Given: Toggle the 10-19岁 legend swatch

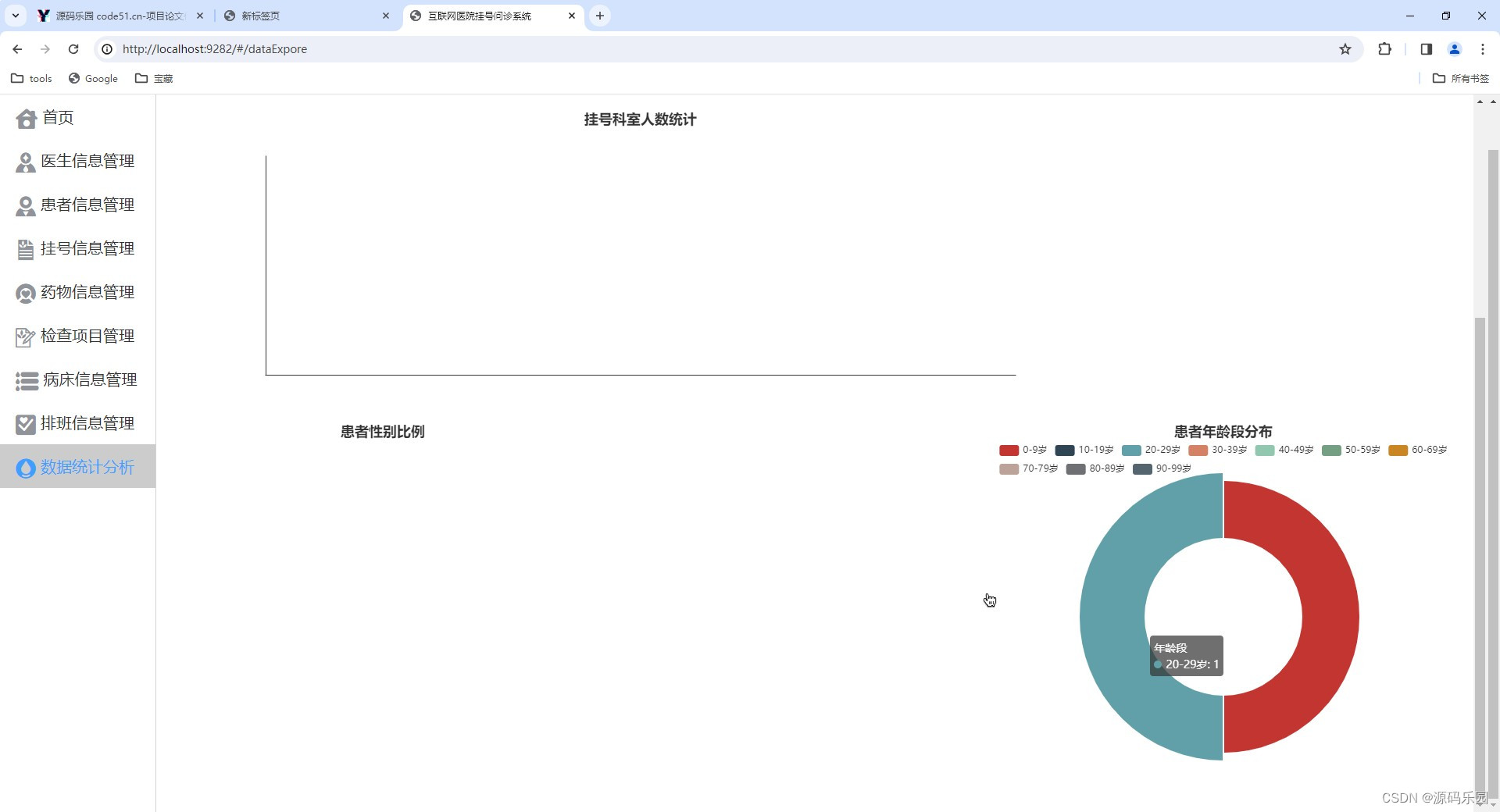Looking at the screenshot, I should [x=1064, y=451].
